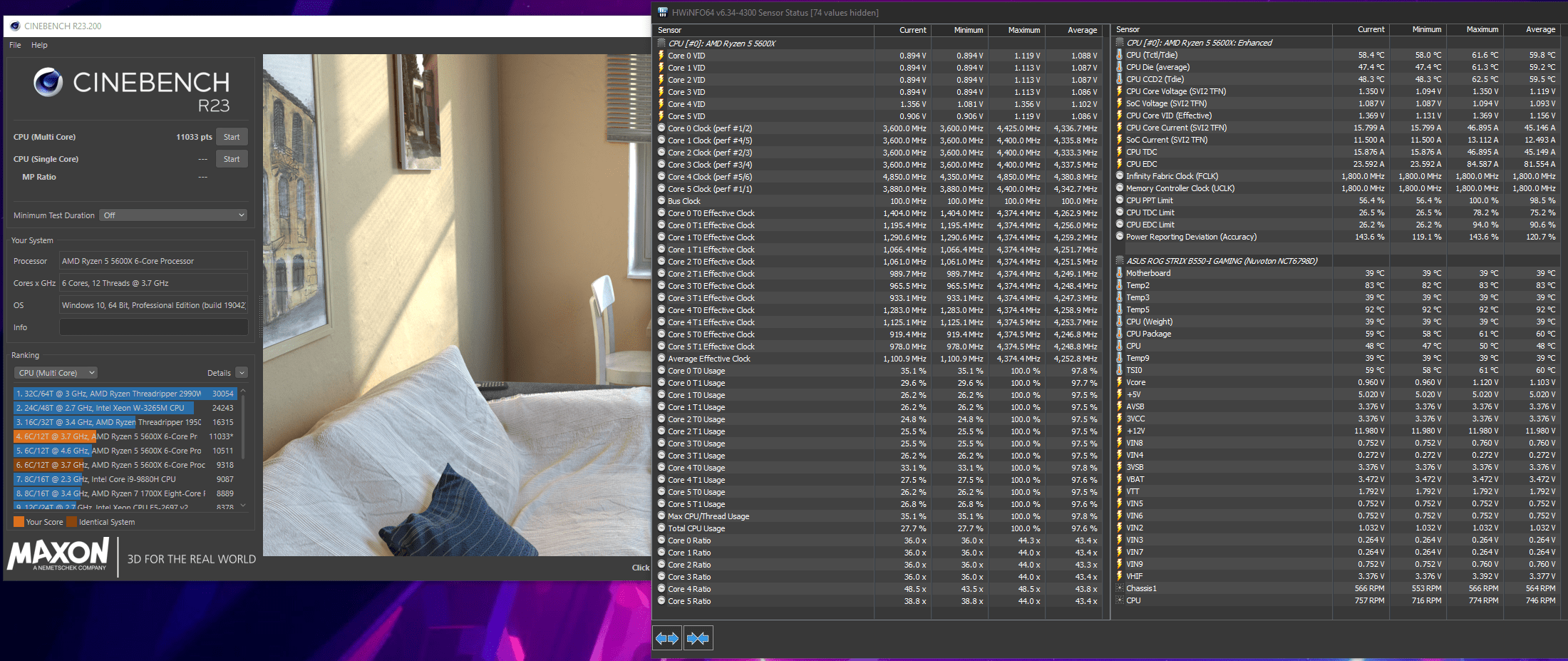Click the lightning icon beside +12V
Viewport: 1568px width, 661px height.
(1120, 431)
